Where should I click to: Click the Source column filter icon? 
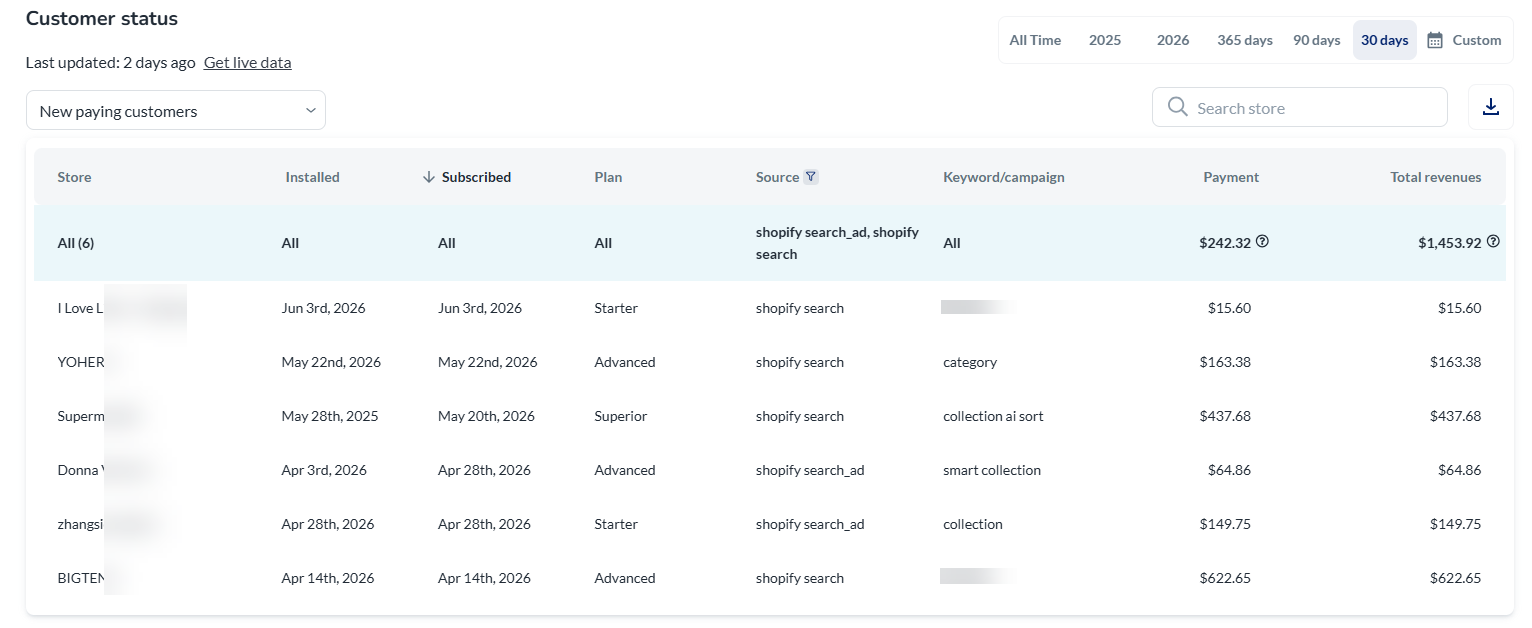coord(811,177)
